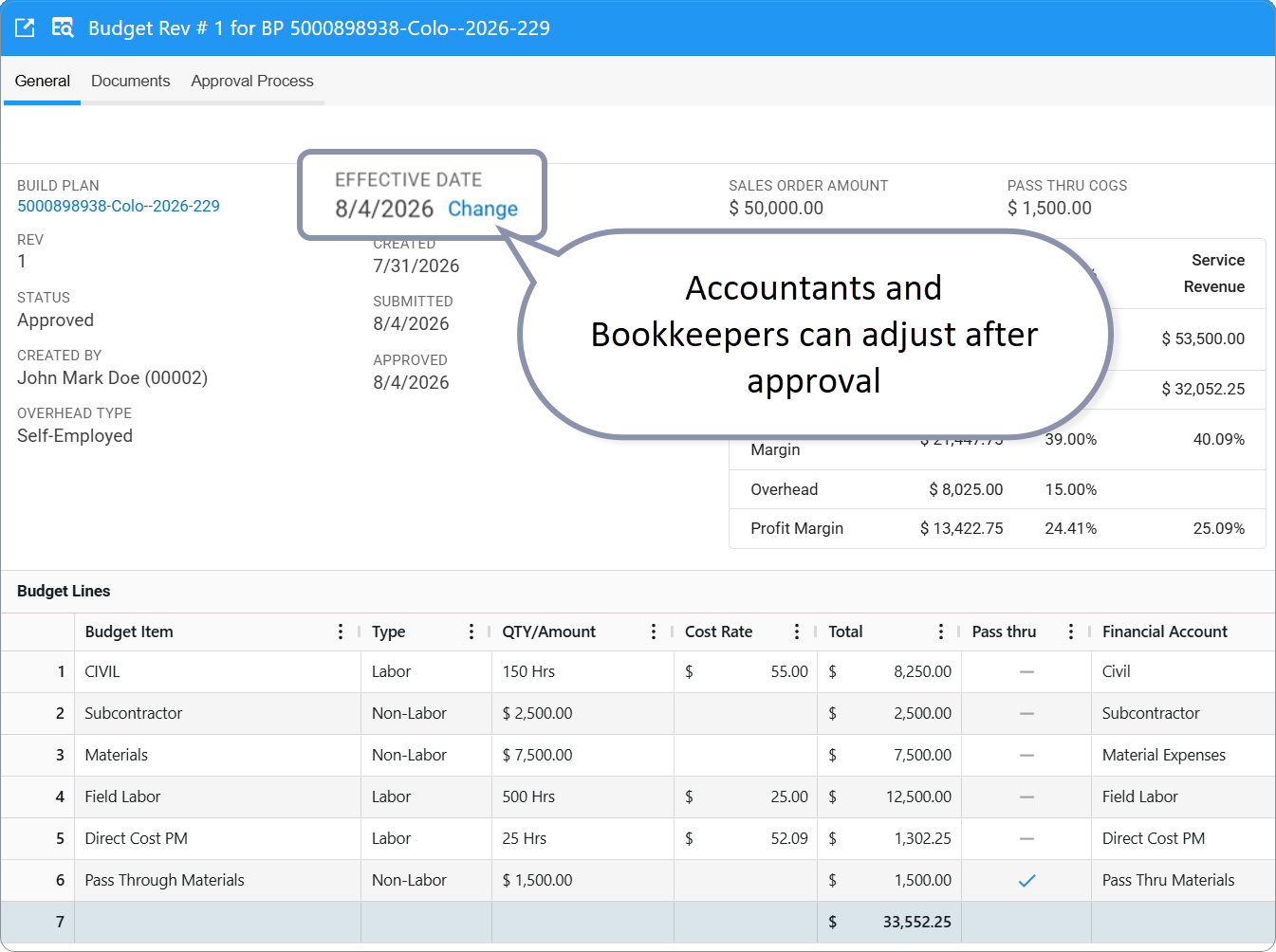Sort by QTY/Amount column header
The width and height of the screenshot is (1276, 952).
pos(549,632)
